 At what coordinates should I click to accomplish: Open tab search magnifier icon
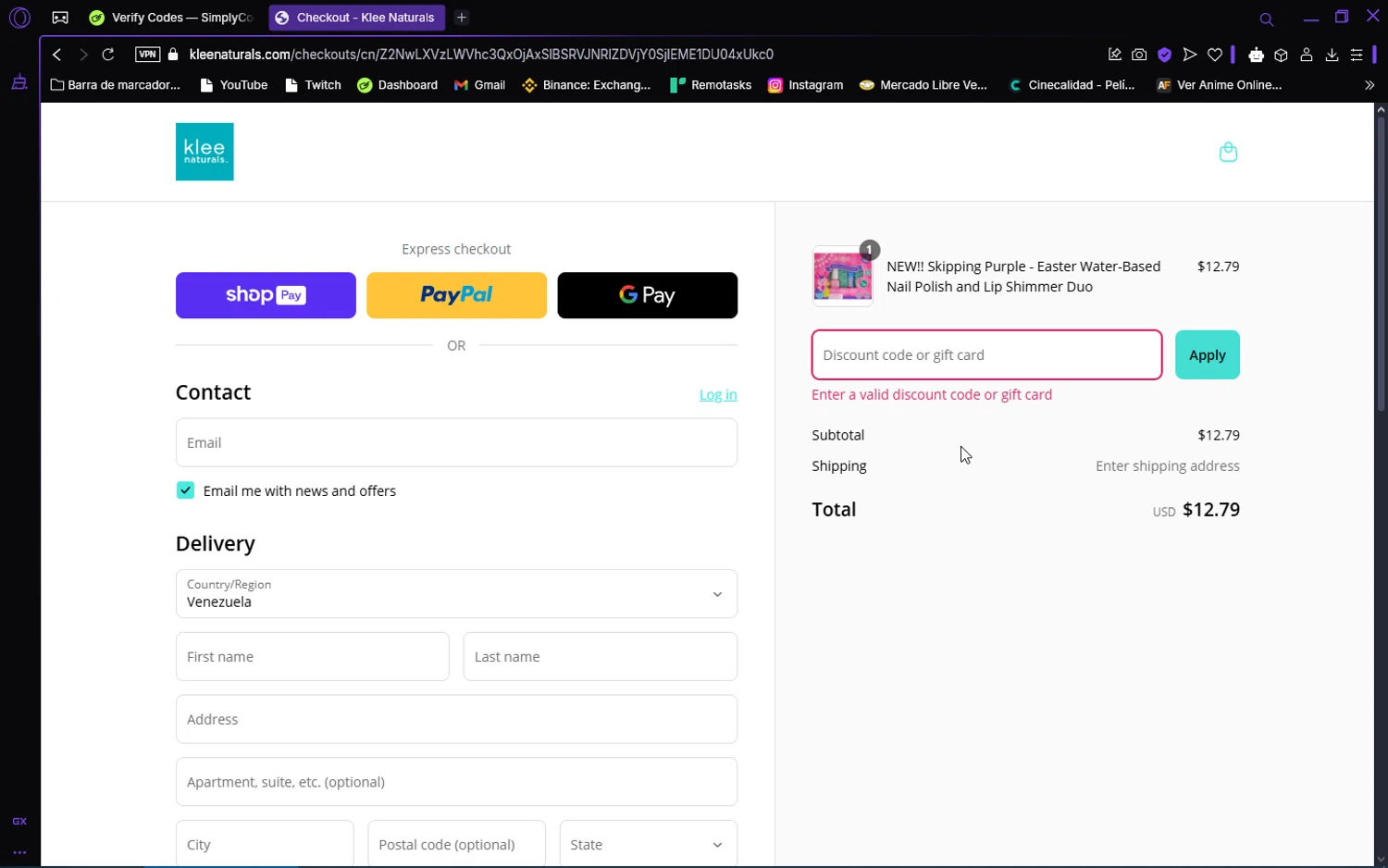1267,19
